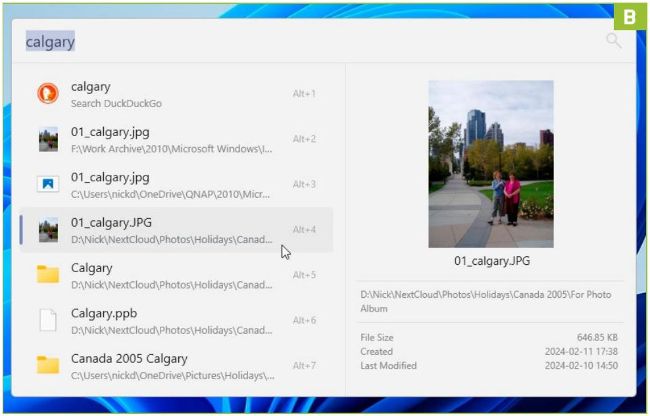The image size is (650, 416).
Task: Click the Calgary folder icon
Action: (48, 274)
